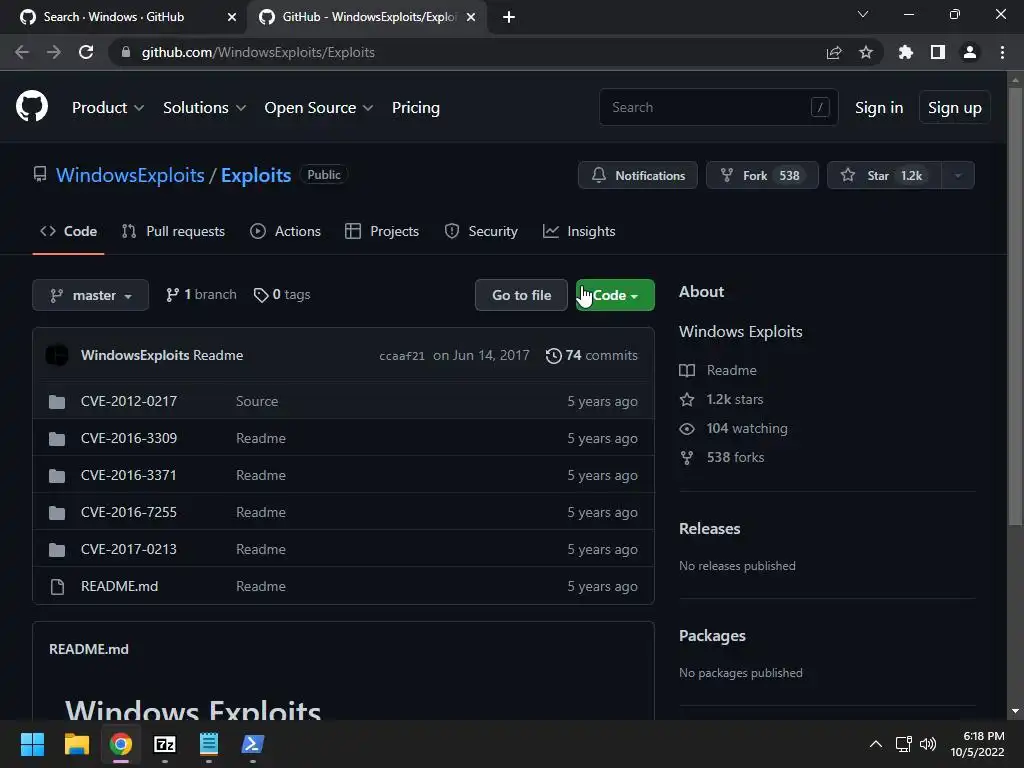
Task: Click the browser address bar URL
Action: (258, 52)
